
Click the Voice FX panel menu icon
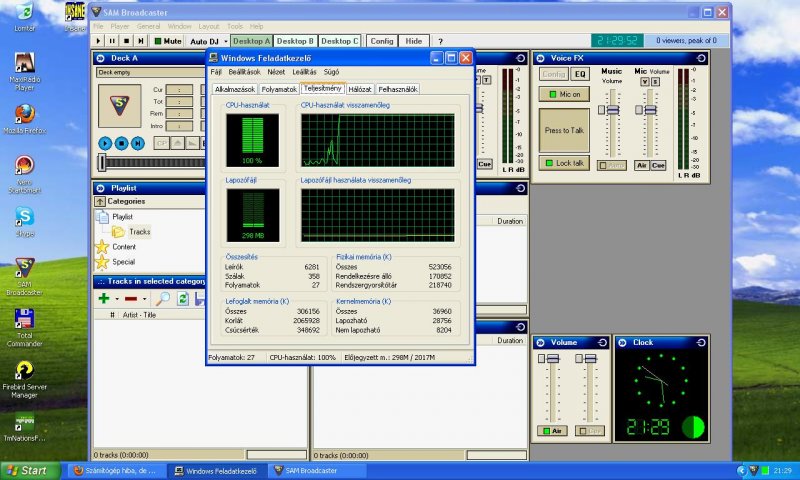pos(540,58)
